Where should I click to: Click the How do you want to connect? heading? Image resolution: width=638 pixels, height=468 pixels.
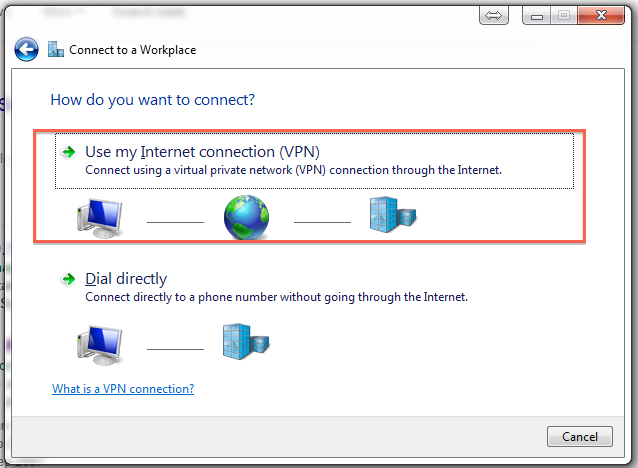pyautogui.click(x=153, y=100)
